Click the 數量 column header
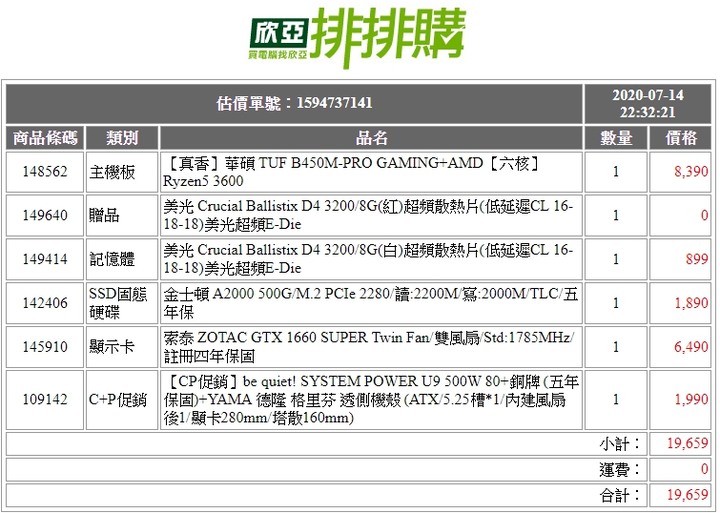Image resolution: width=720 pixels, height=513 pixels. (616, 138)
